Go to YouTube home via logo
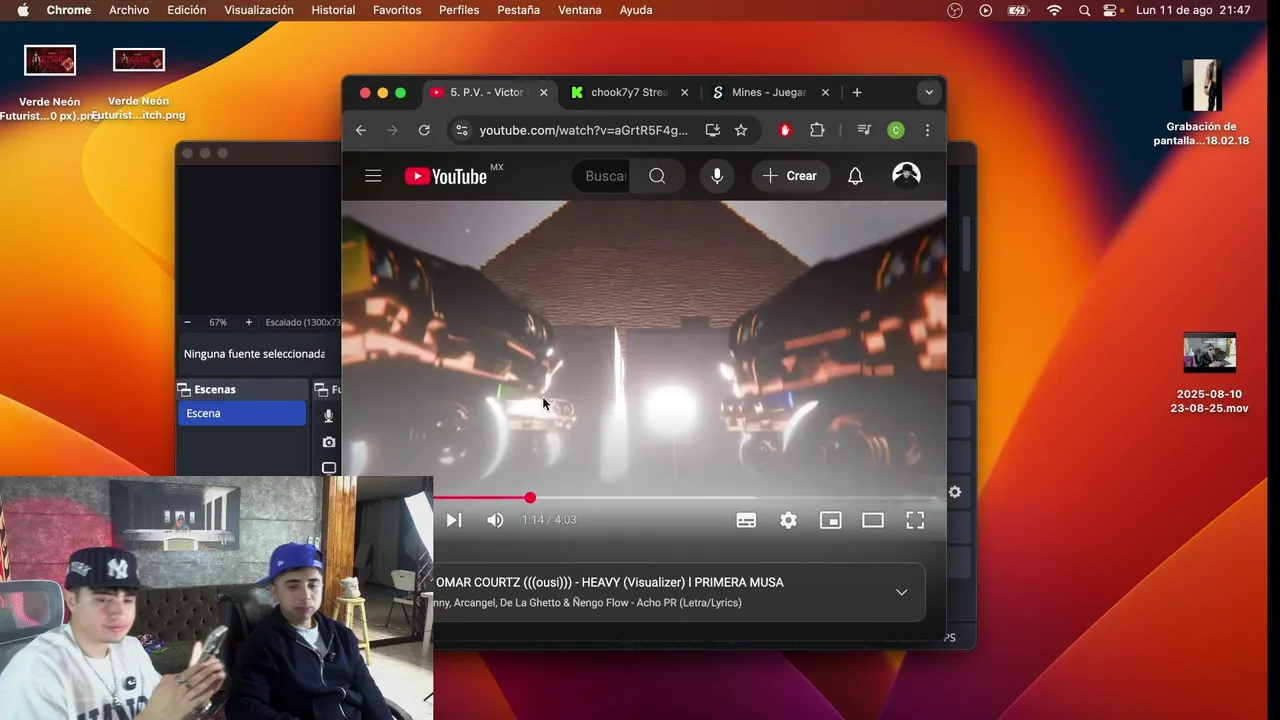The width and height of the screenshot is (1280, 720). 446,176
